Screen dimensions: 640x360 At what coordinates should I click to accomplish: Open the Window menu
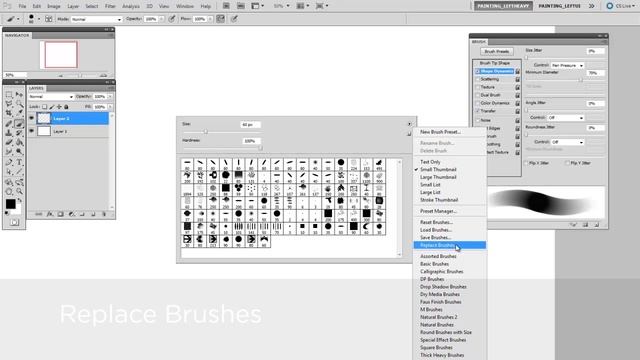(x=184, y=7)
